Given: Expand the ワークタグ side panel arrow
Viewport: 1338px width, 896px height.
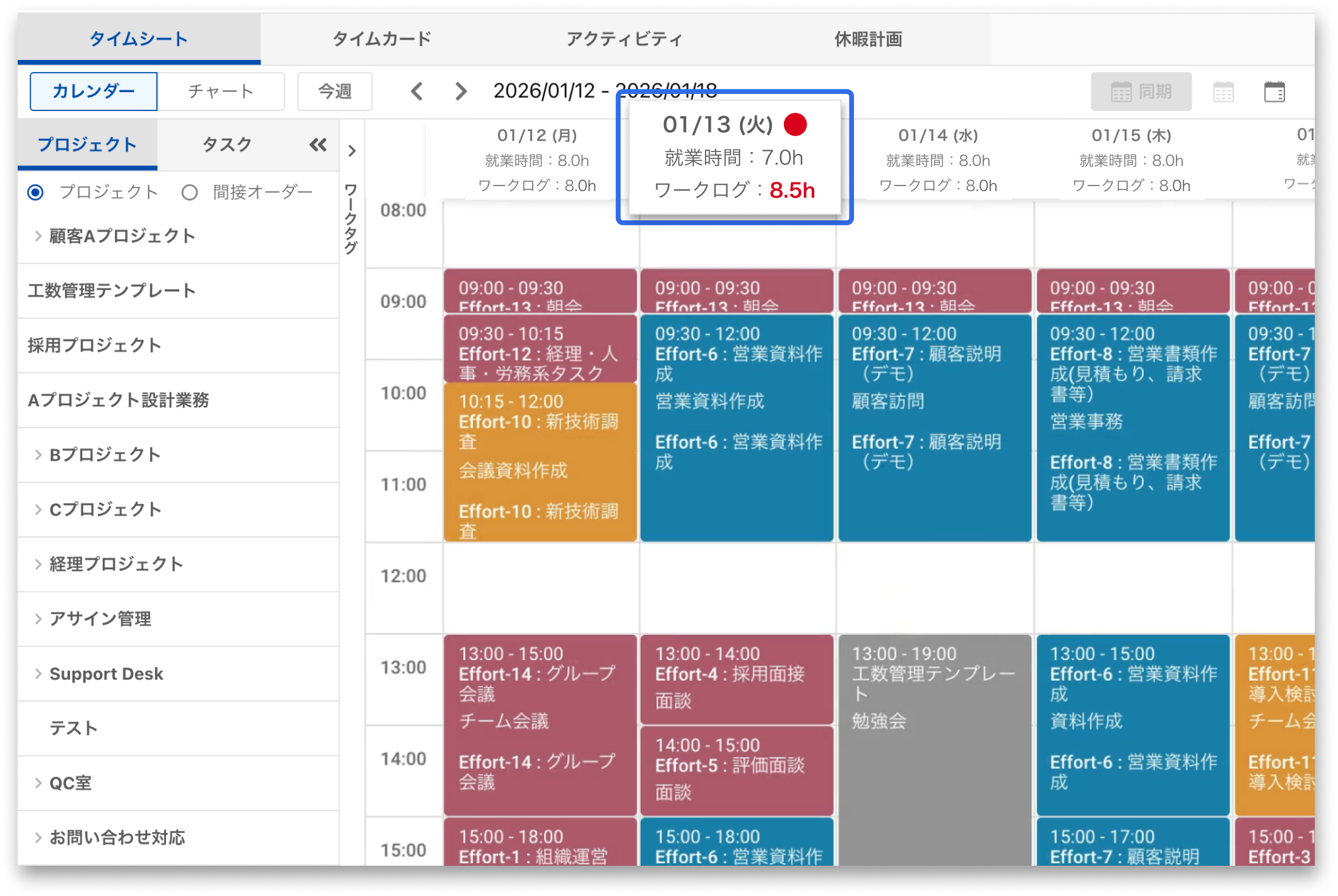Looking at the screenshot, I should (x=352, y=151).
